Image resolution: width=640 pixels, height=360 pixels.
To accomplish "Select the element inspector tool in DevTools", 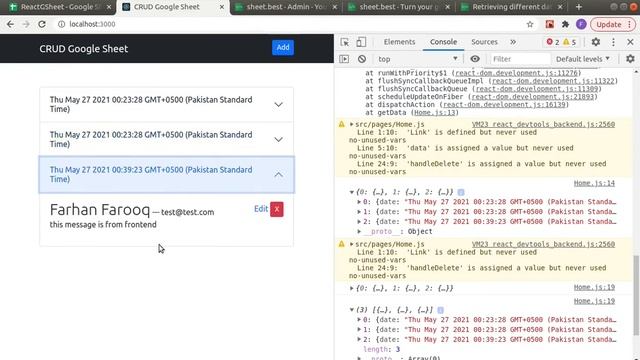I will point(345,42).
